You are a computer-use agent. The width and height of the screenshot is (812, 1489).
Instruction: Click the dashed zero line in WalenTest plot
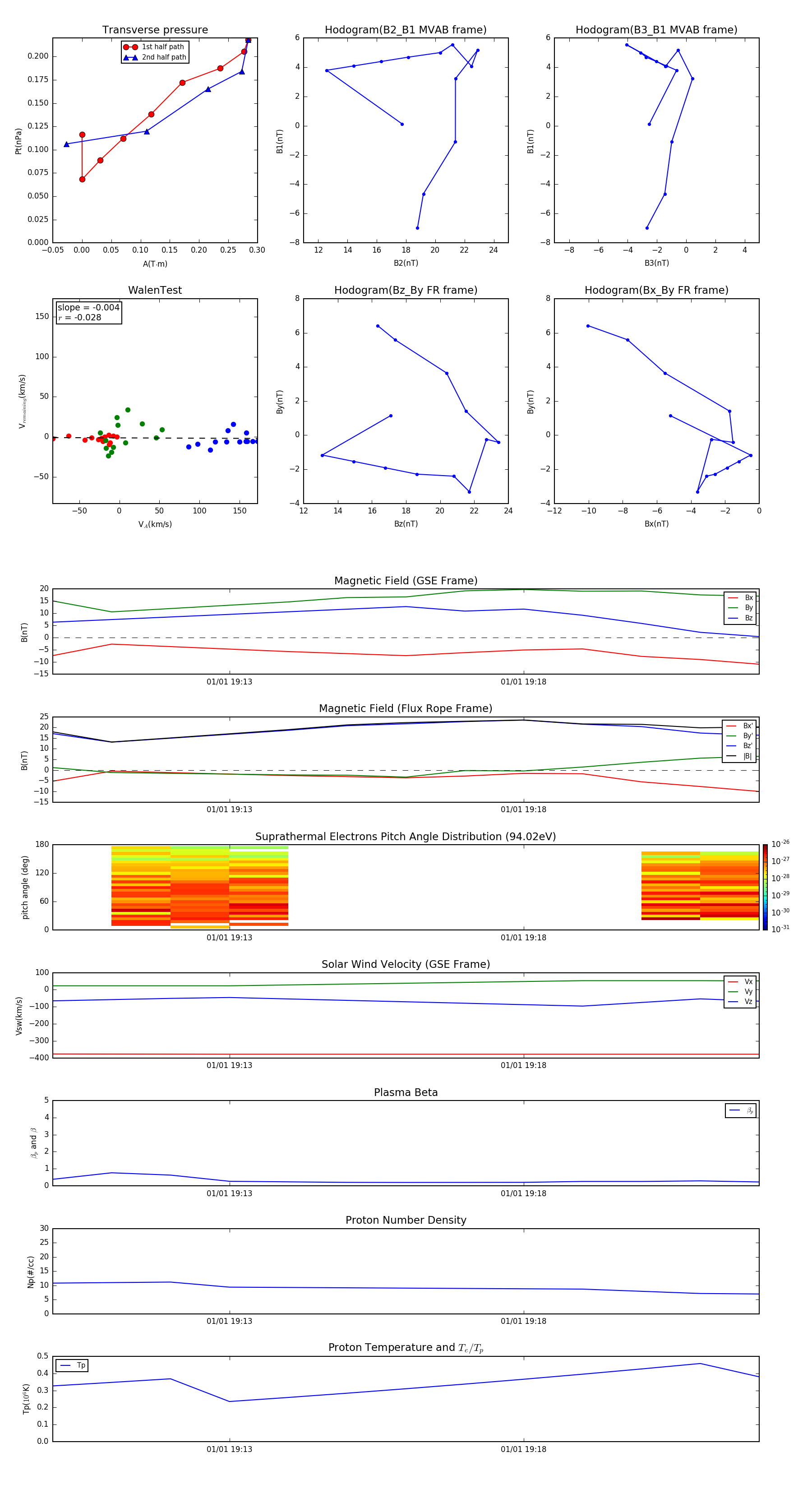coord(155,438)
